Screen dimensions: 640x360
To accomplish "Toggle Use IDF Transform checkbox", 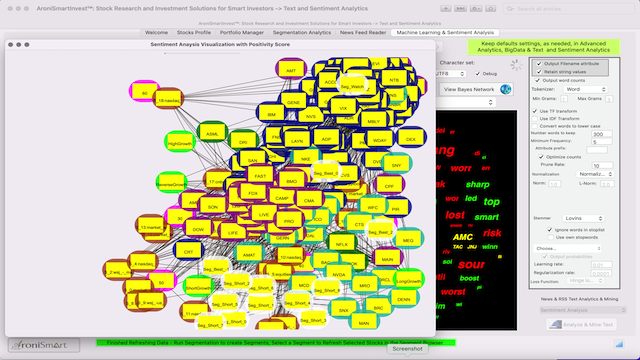I will pos(535,118).
